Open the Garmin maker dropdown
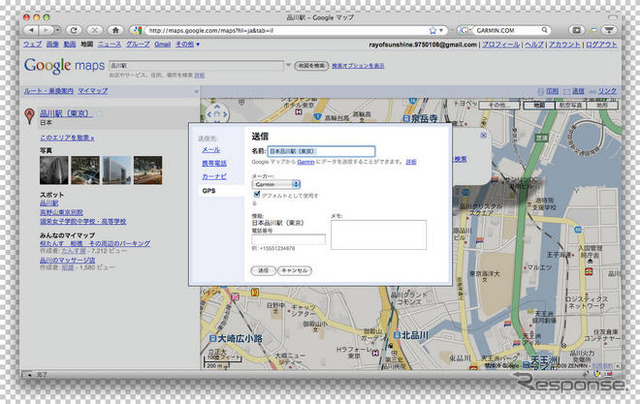Viewport: 640px width, 404px height. [276, 184]
